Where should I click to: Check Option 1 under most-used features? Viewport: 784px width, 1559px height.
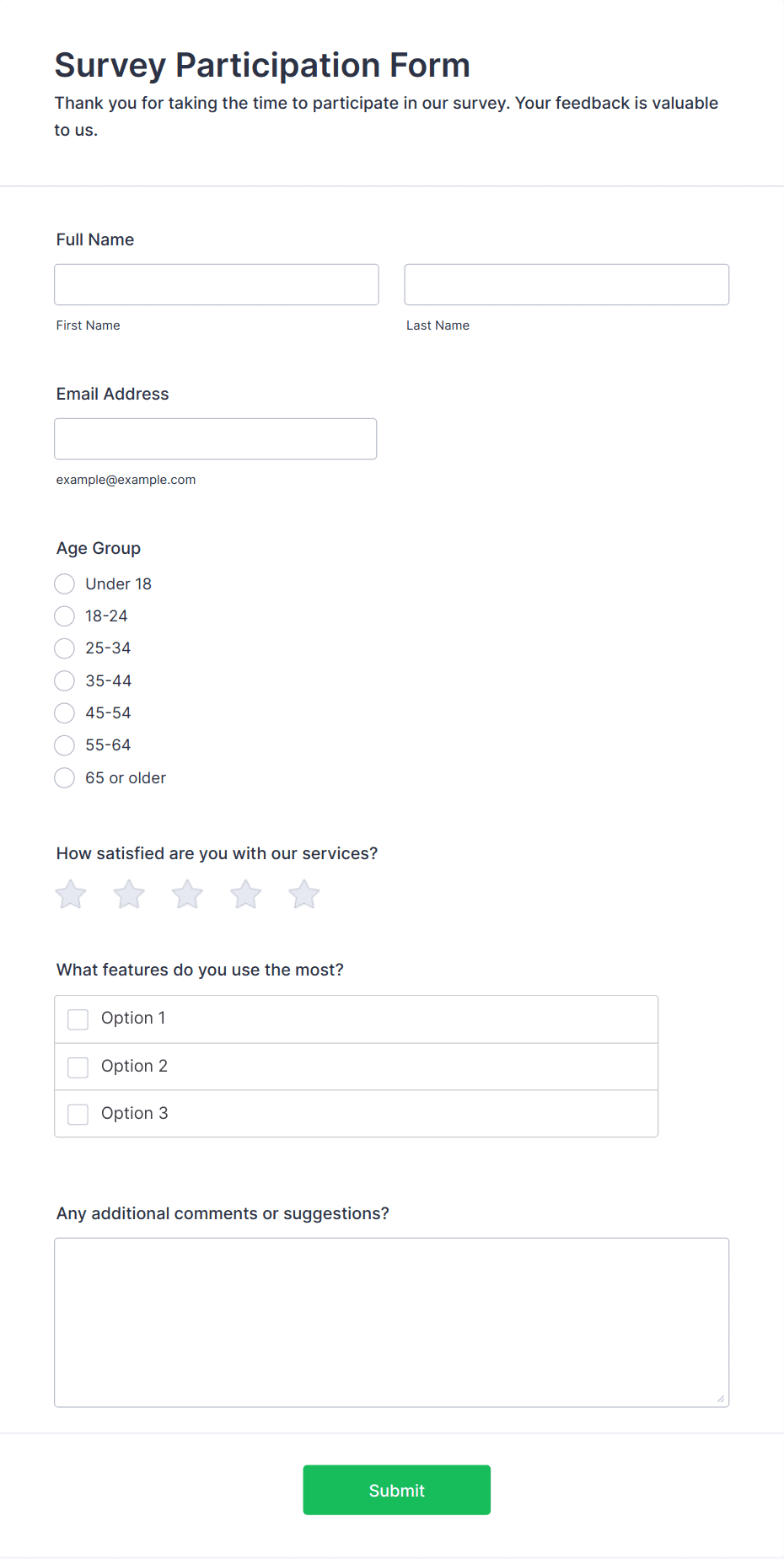78,1019
